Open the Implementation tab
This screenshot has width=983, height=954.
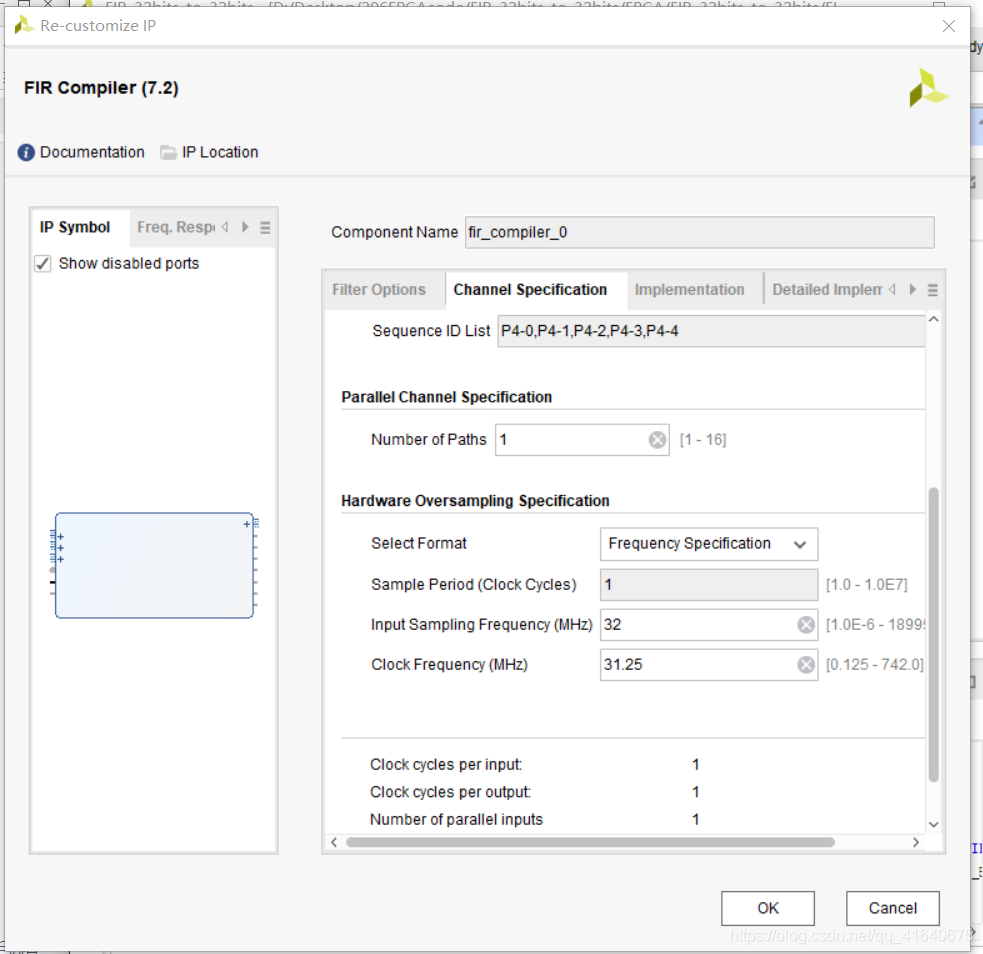click(x=690, y=290)
